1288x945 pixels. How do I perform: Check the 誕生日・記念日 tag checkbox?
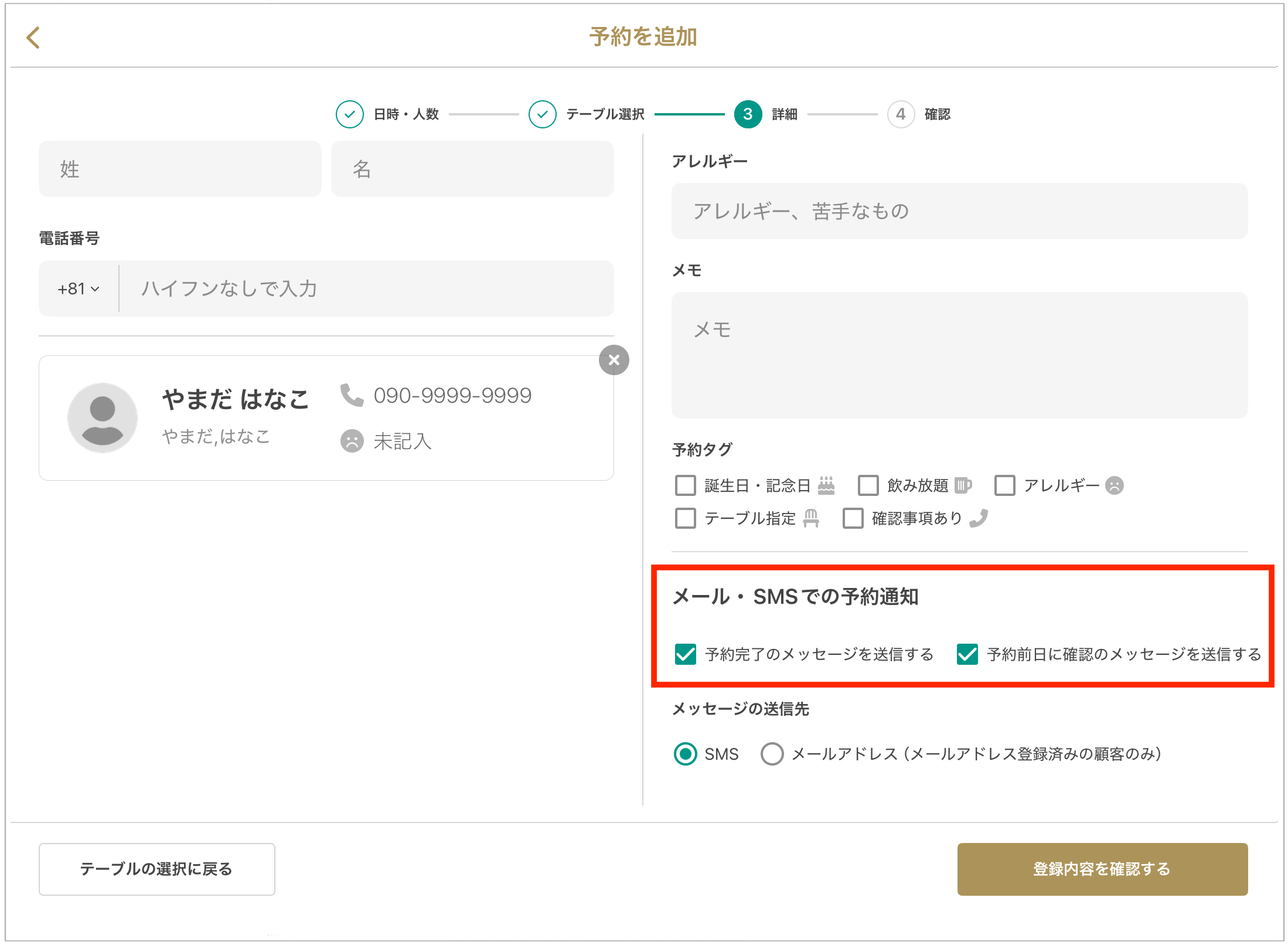[686, 485]
